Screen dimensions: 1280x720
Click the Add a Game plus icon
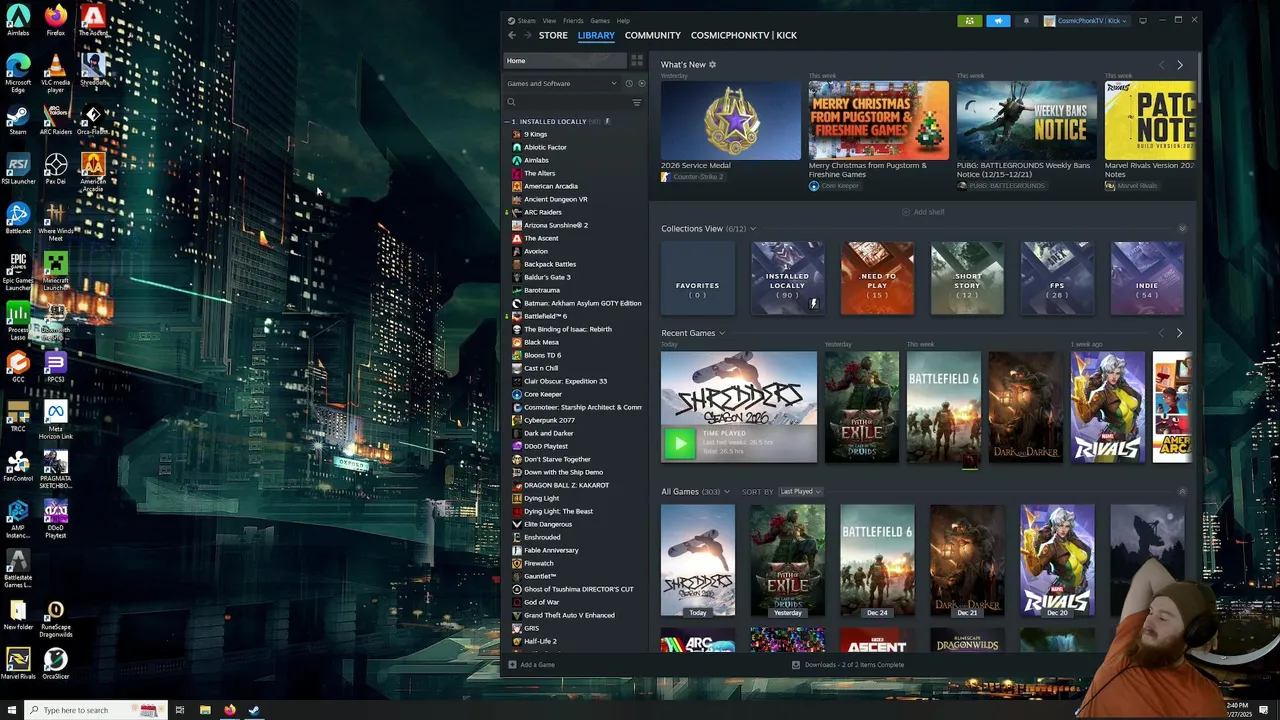point(512,665)
